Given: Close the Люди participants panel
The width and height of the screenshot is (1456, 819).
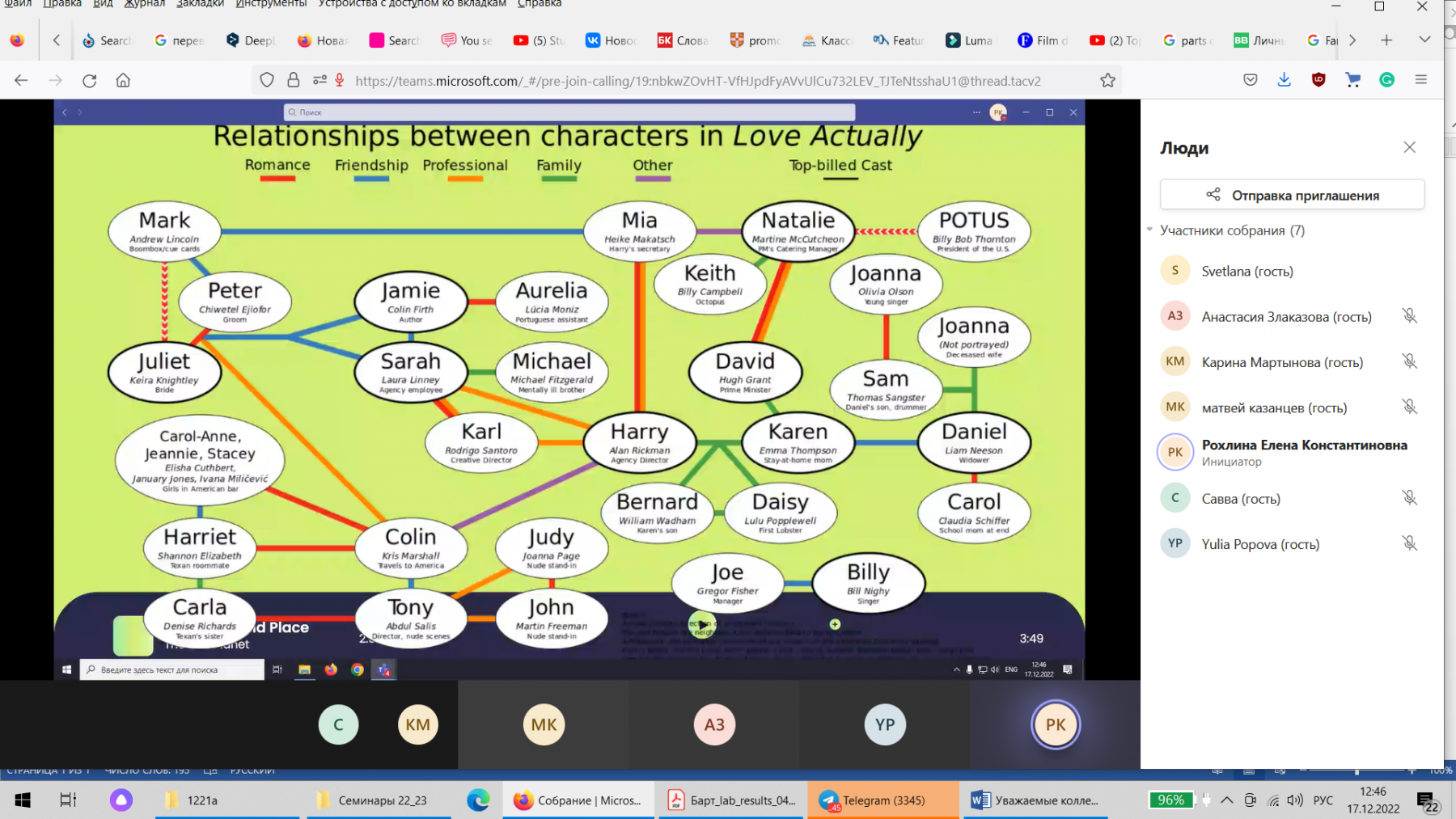Looking at the screenshot, I should pyautogui.click(x=1409, y=147).
